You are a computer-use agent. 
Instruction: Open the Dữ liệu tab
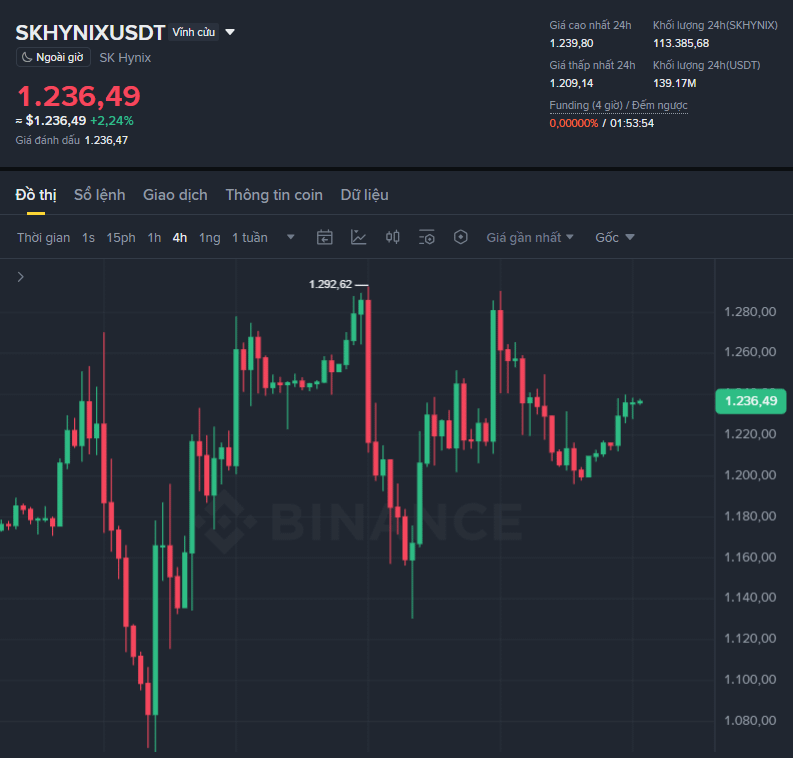365,195
